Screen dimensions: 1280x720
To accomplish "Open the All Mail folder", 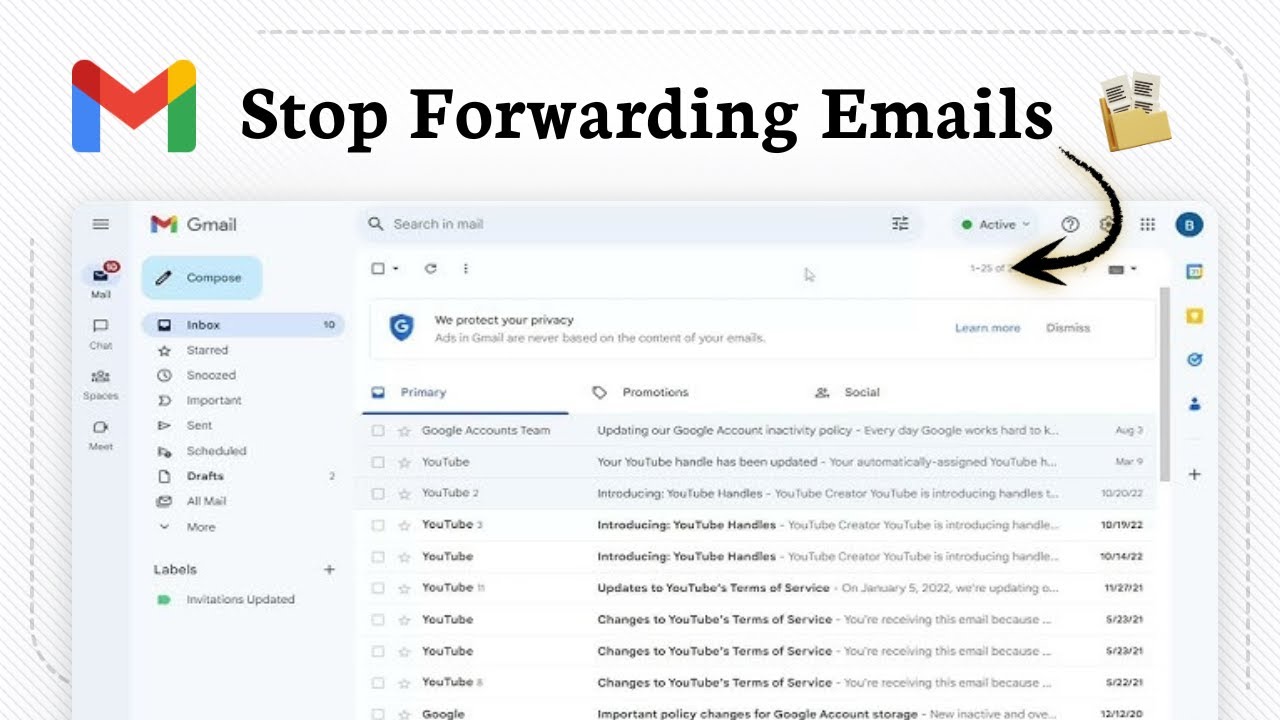I will point(206,502).
